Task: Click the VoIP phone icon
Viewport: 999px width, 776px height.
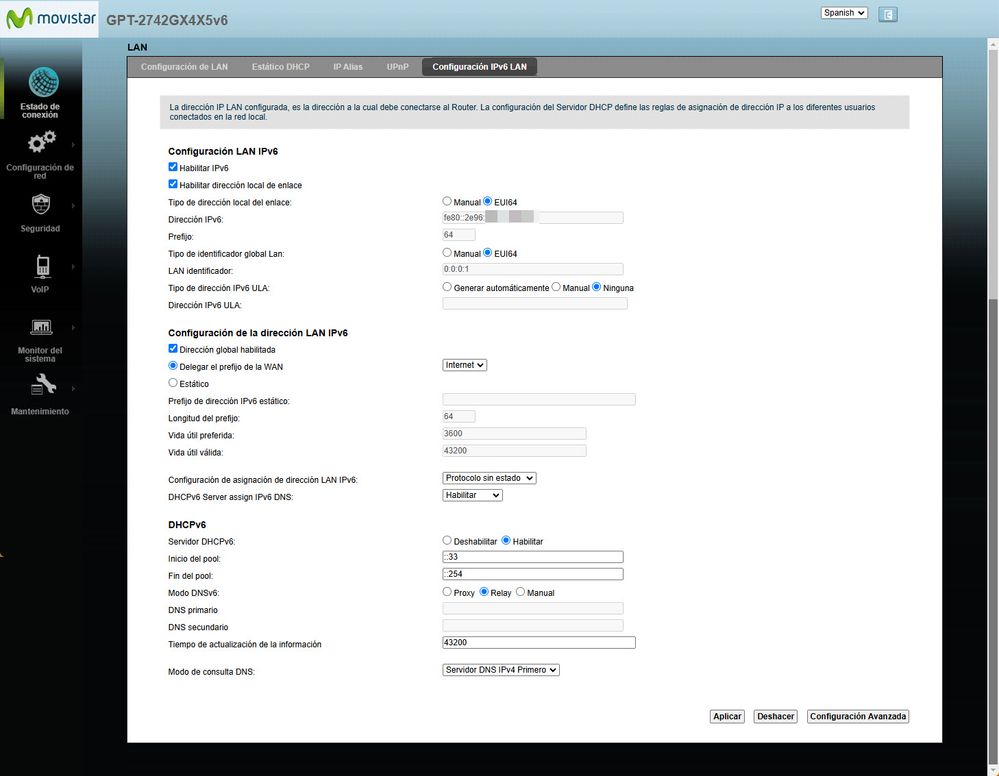Action: (41, 266)
